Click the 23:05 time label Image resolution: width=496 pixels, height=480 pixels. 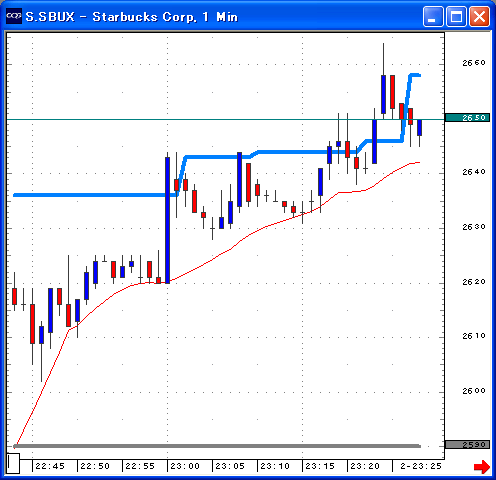[x=230, y=466]
